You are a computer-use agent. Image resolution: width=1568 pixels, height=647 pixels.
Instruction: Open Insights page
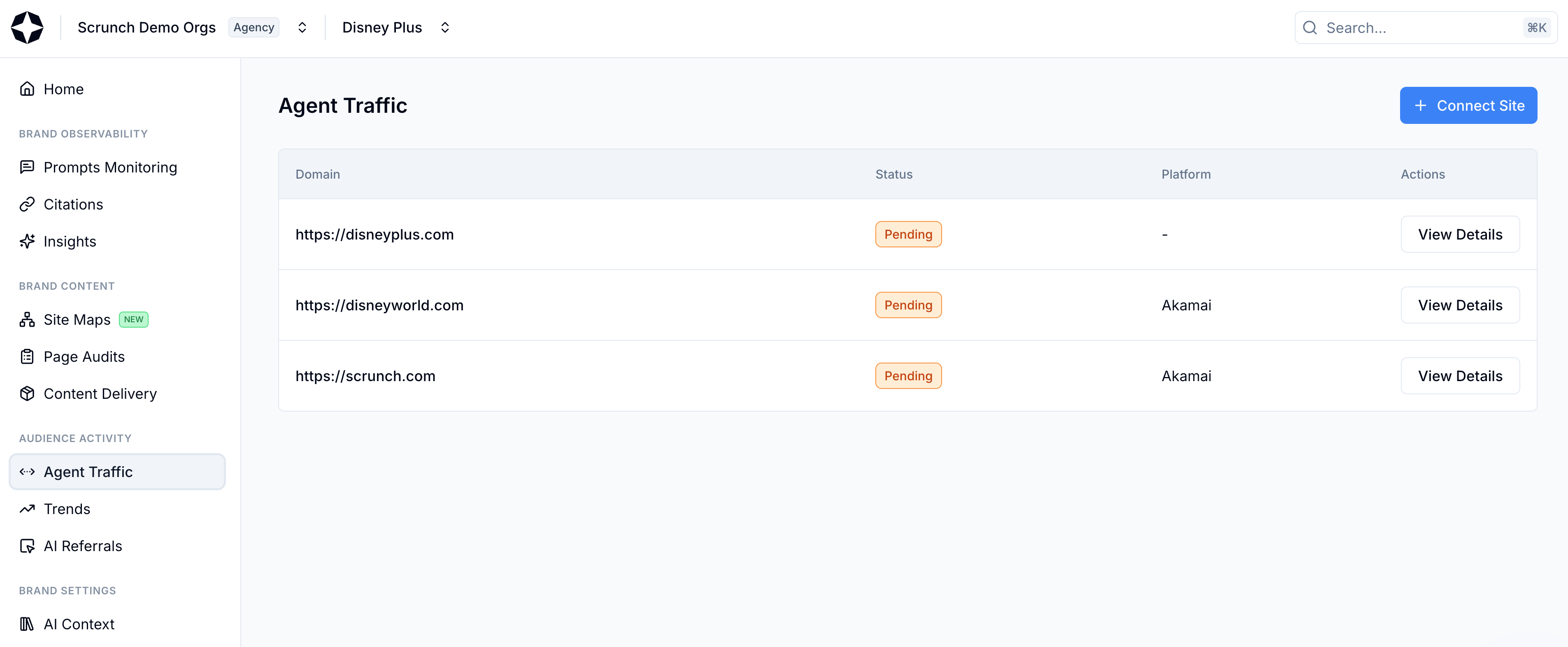(117, 242)
